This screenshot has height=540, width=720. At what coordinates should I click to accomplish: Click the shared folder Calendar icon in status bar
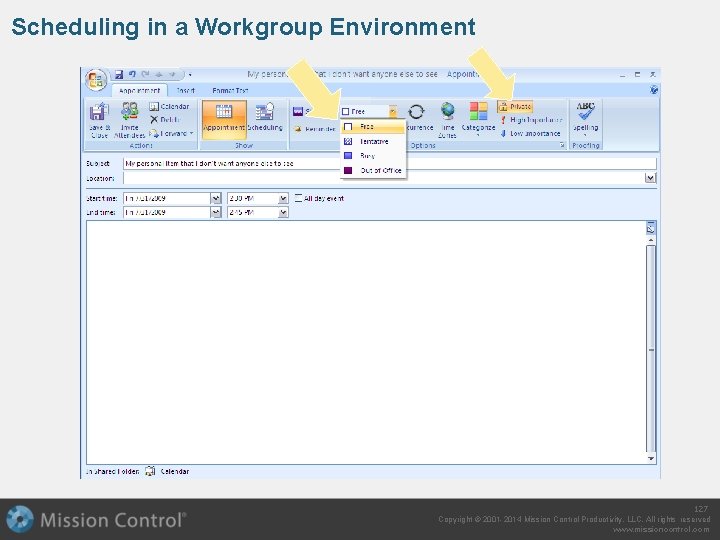[x=150, y=471]
